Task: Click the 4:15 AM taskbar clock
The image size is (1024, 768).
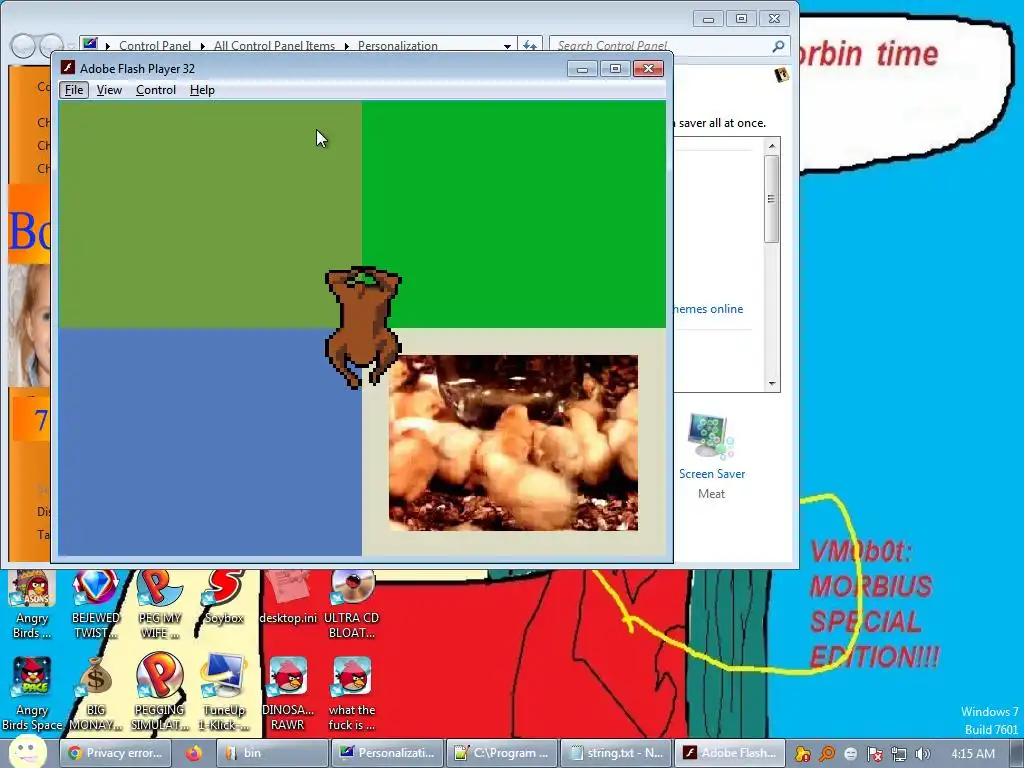Action: [x=973, y=753]
